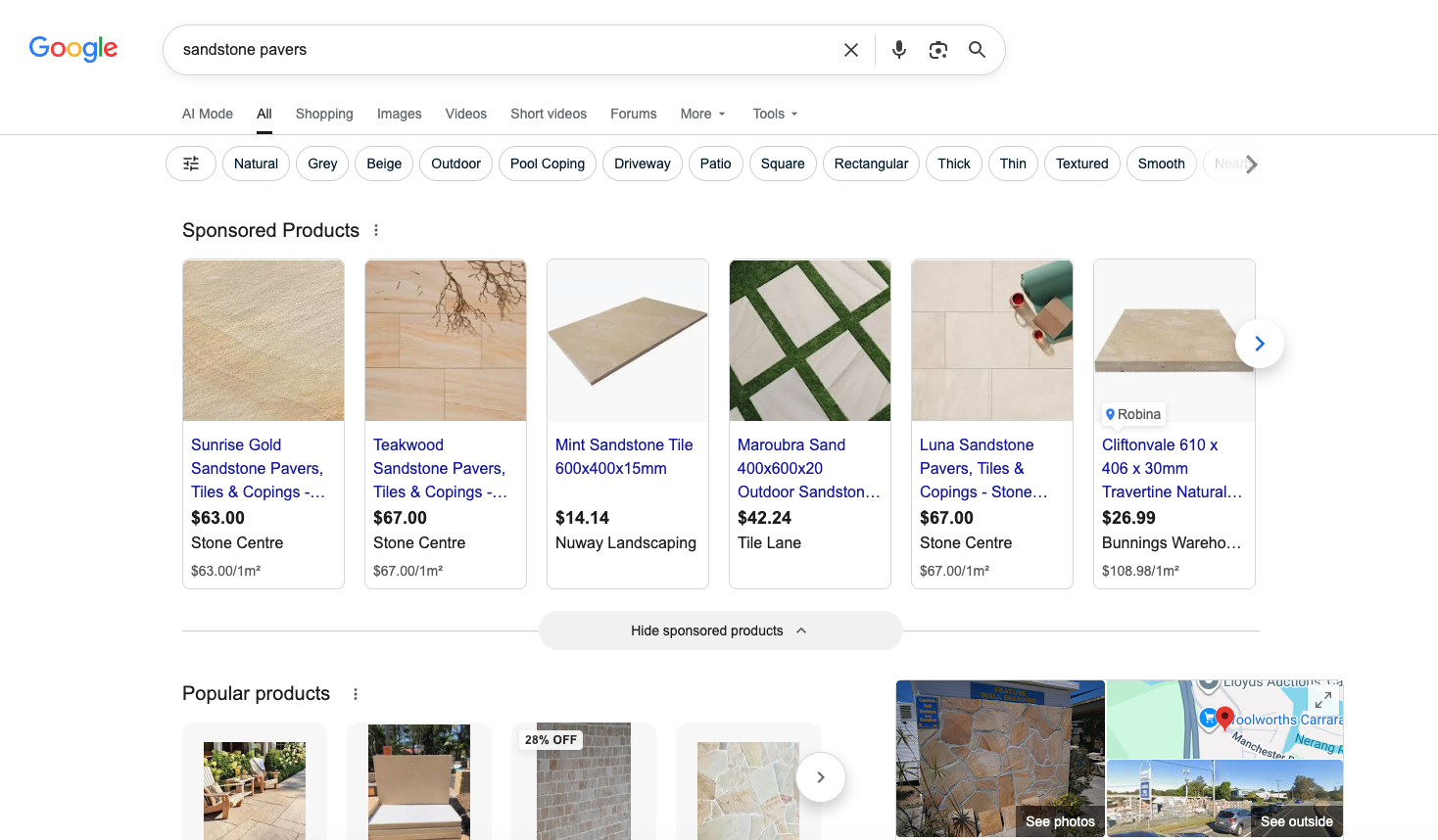Open Cliftonvale 610 x 406 Travertine link
The height and width of the screenshot is (840, 1438).
[x=1172, y=468]
